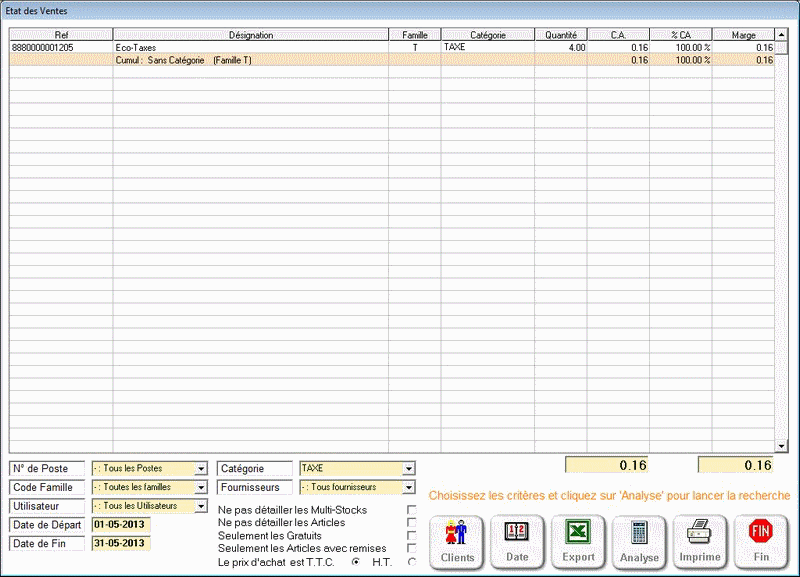Click scrollbar up arrow of the table
Screen dimensions: 800x577
(781, 35)
